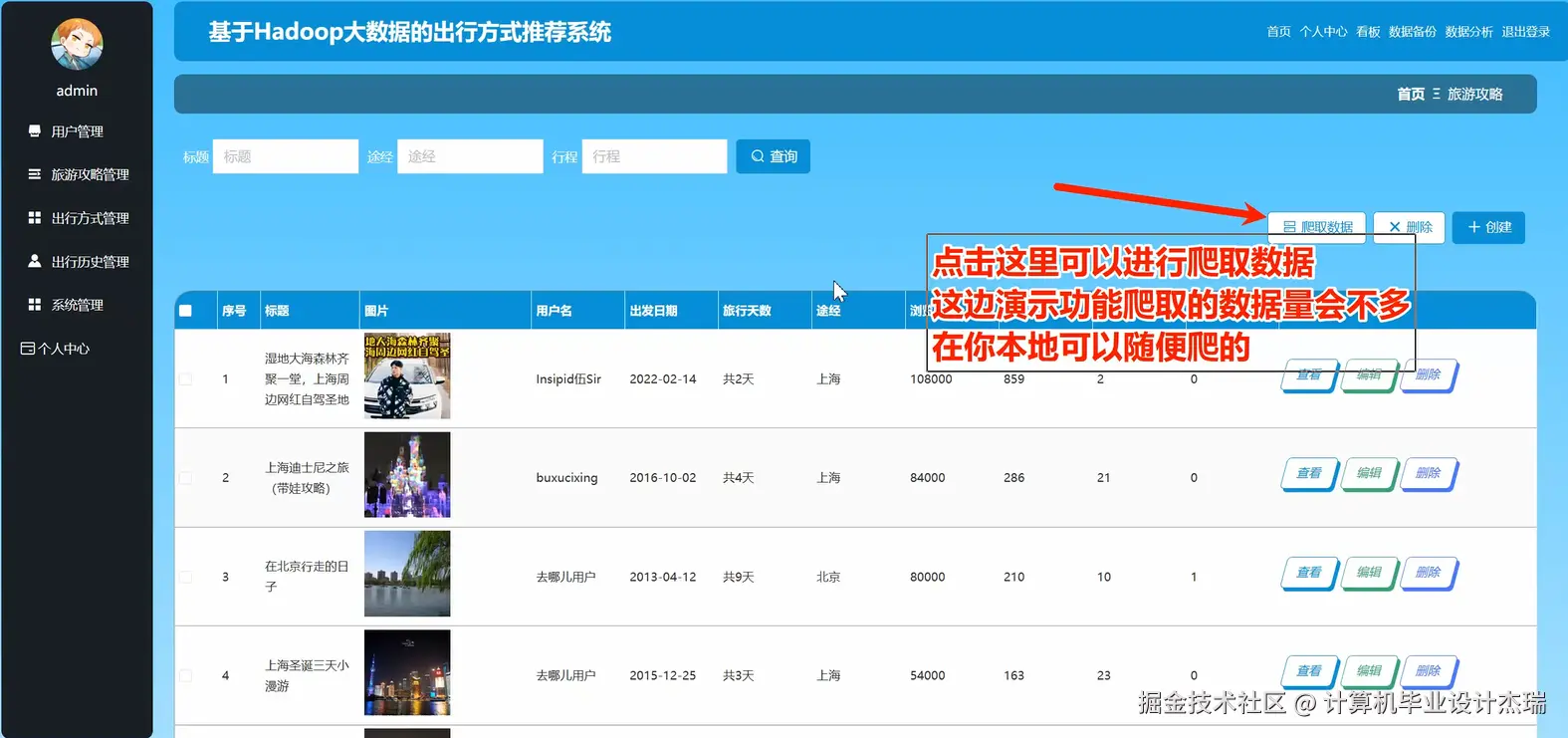
Task: Click the username buxucixing
Action: [566, 478]
